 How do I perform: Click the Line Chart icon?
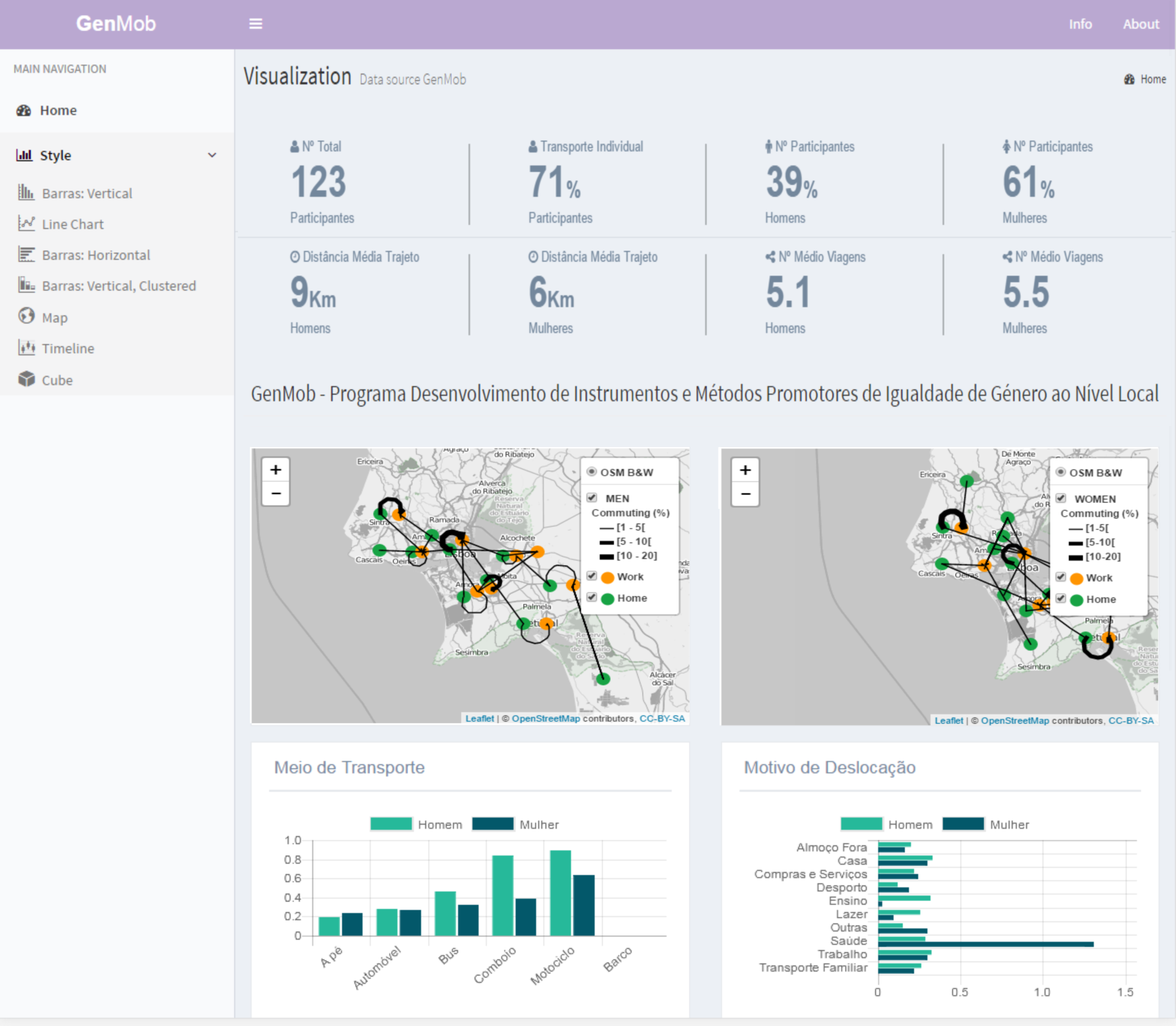click(x=26, y=223)
